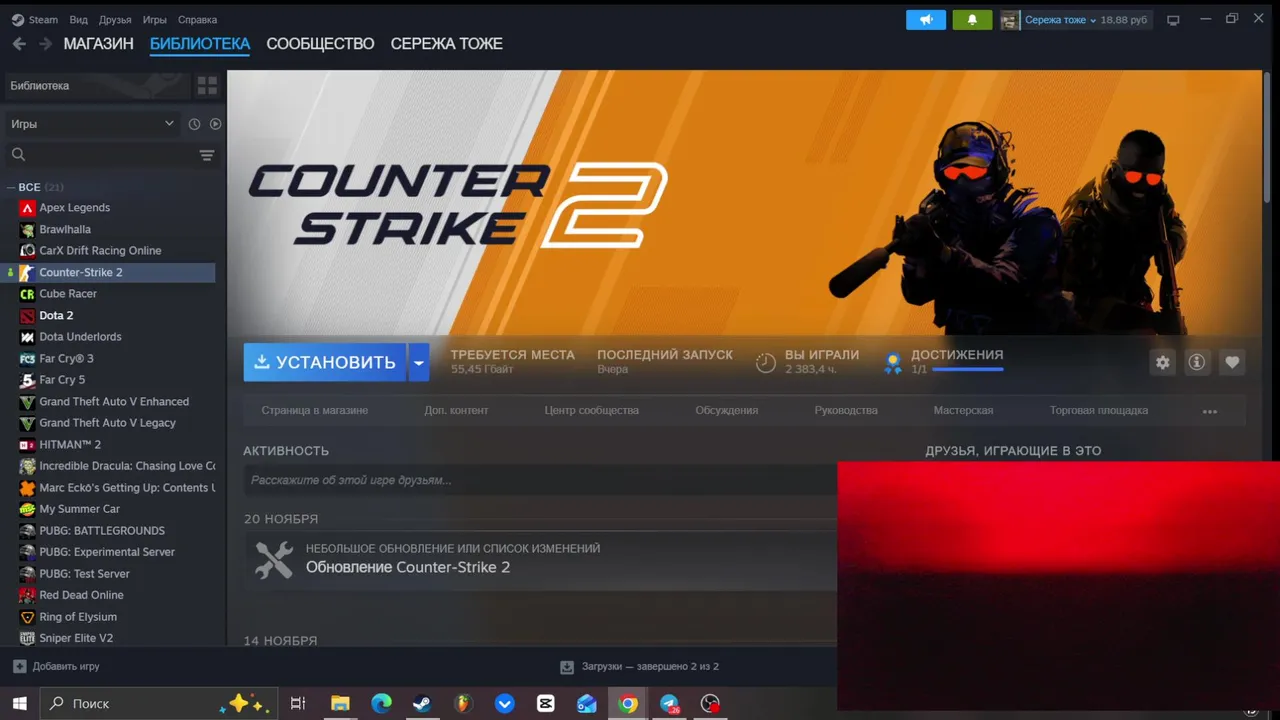Image resolution: width=1280 pixels, height=720 pixels.
Task: Show more game links ellipsis
Action: point(1210,412)
